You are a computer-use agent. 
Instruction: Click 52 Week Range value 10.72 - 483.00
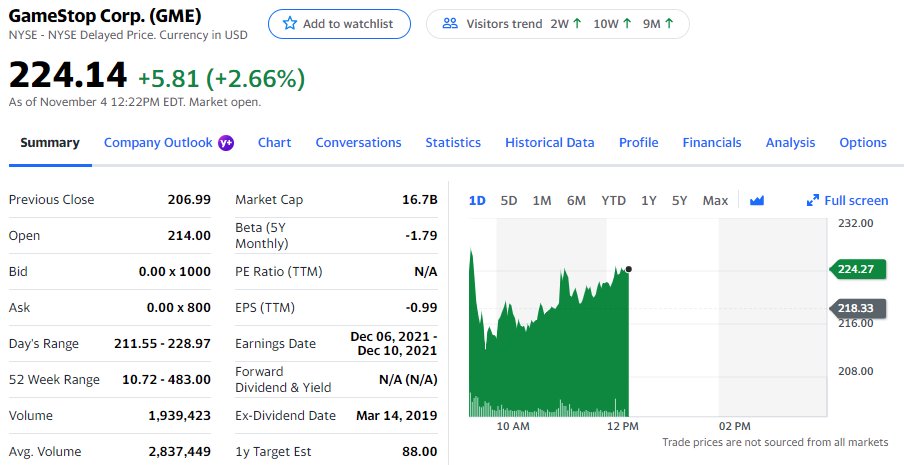167,379
